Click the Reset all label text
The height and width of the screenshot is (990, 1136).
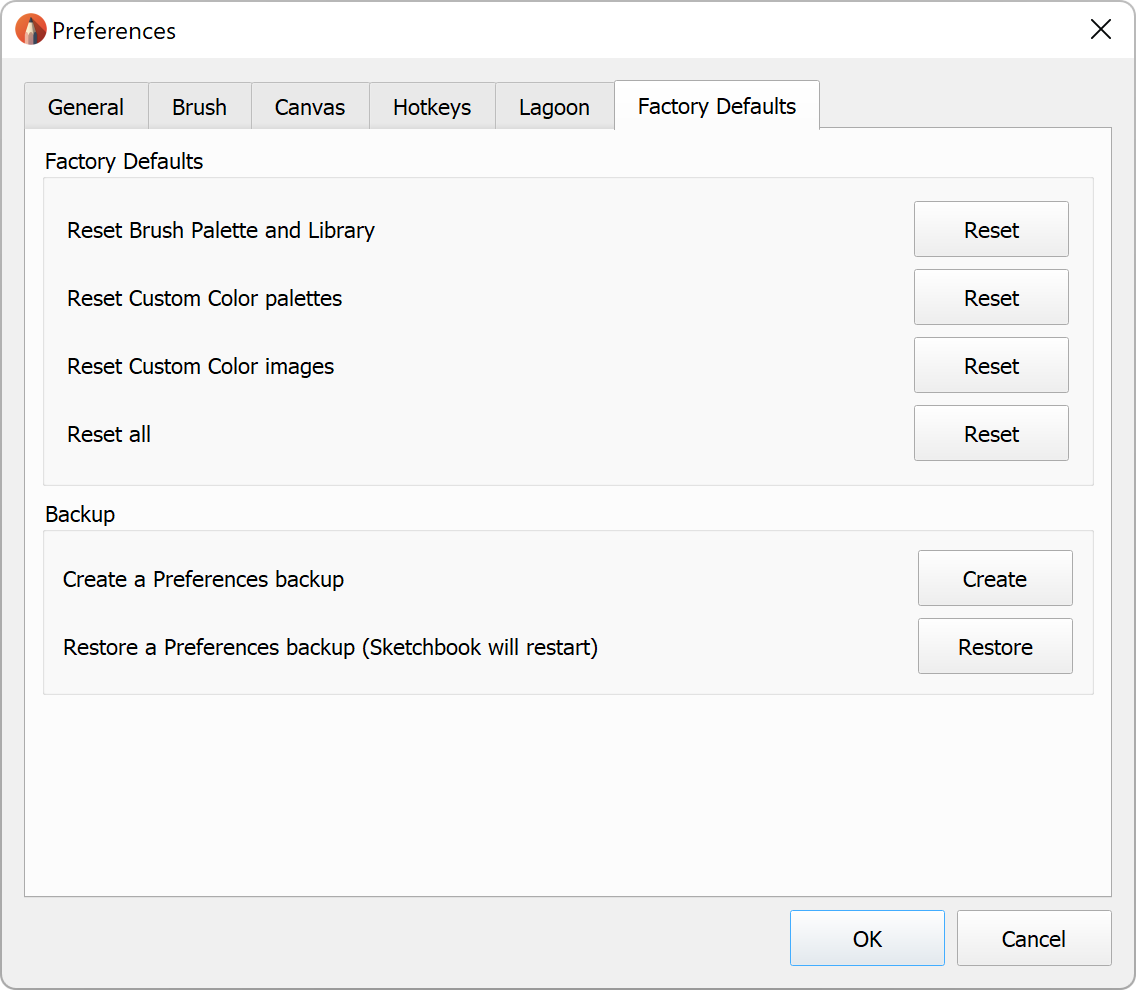[109, 434]
